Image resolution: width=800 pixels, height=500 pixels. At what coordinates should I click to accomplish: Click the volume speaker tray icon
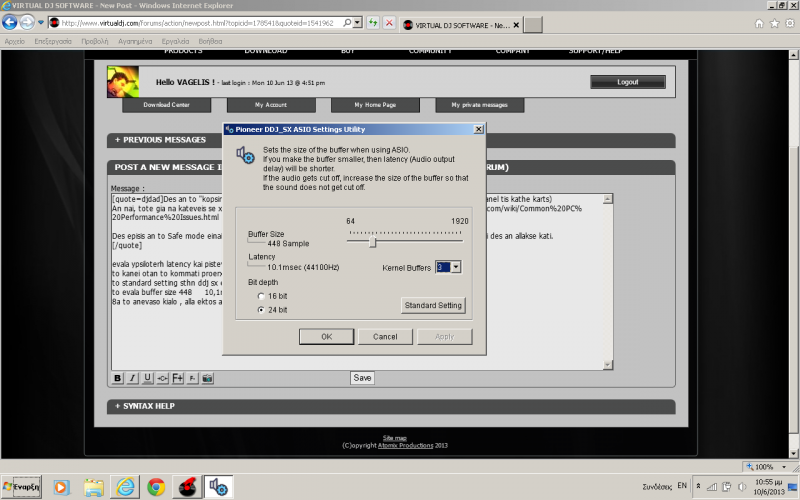point(742,487)
